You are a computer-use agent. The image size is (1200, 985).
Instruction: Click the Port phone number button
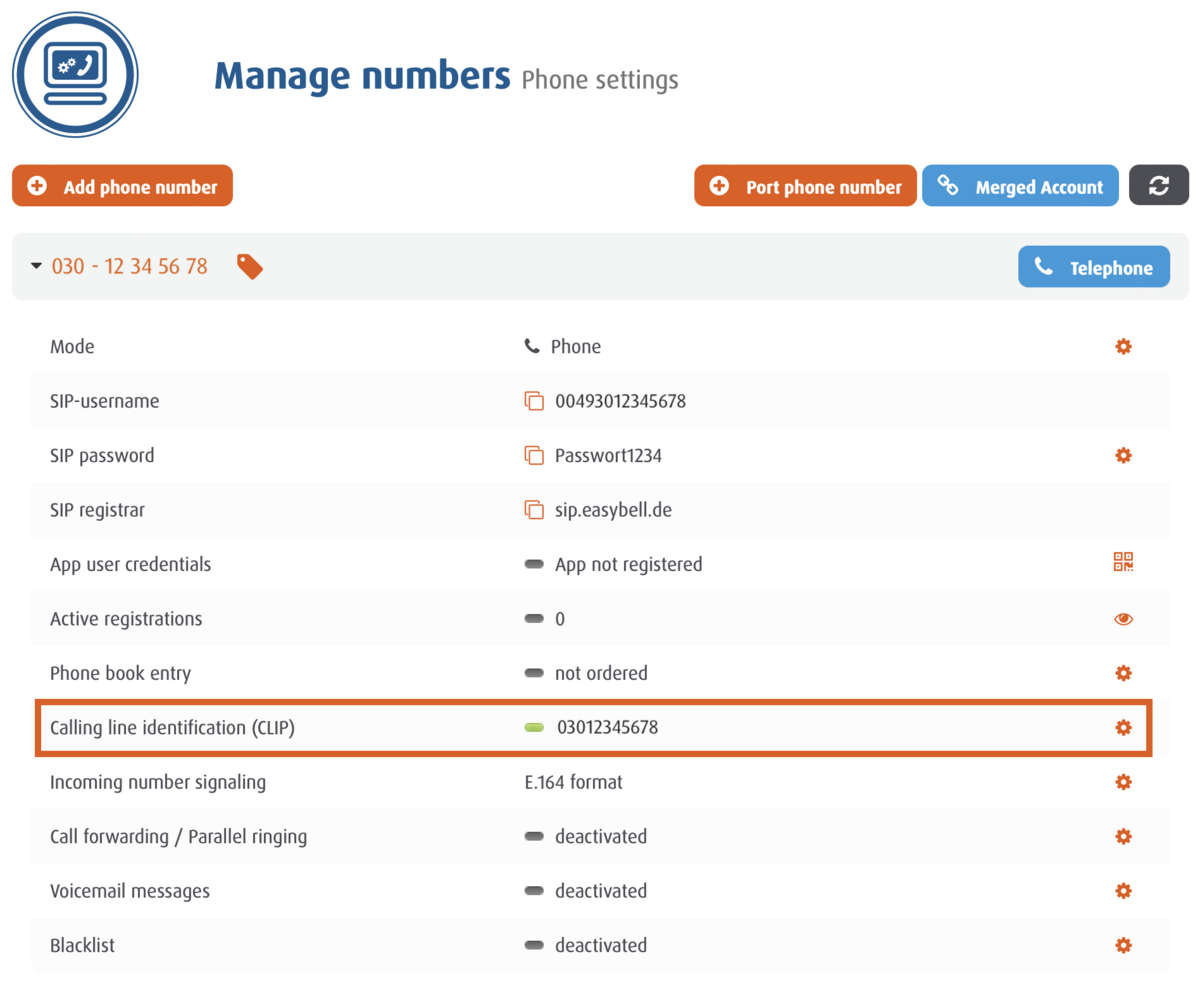(805, 186)
